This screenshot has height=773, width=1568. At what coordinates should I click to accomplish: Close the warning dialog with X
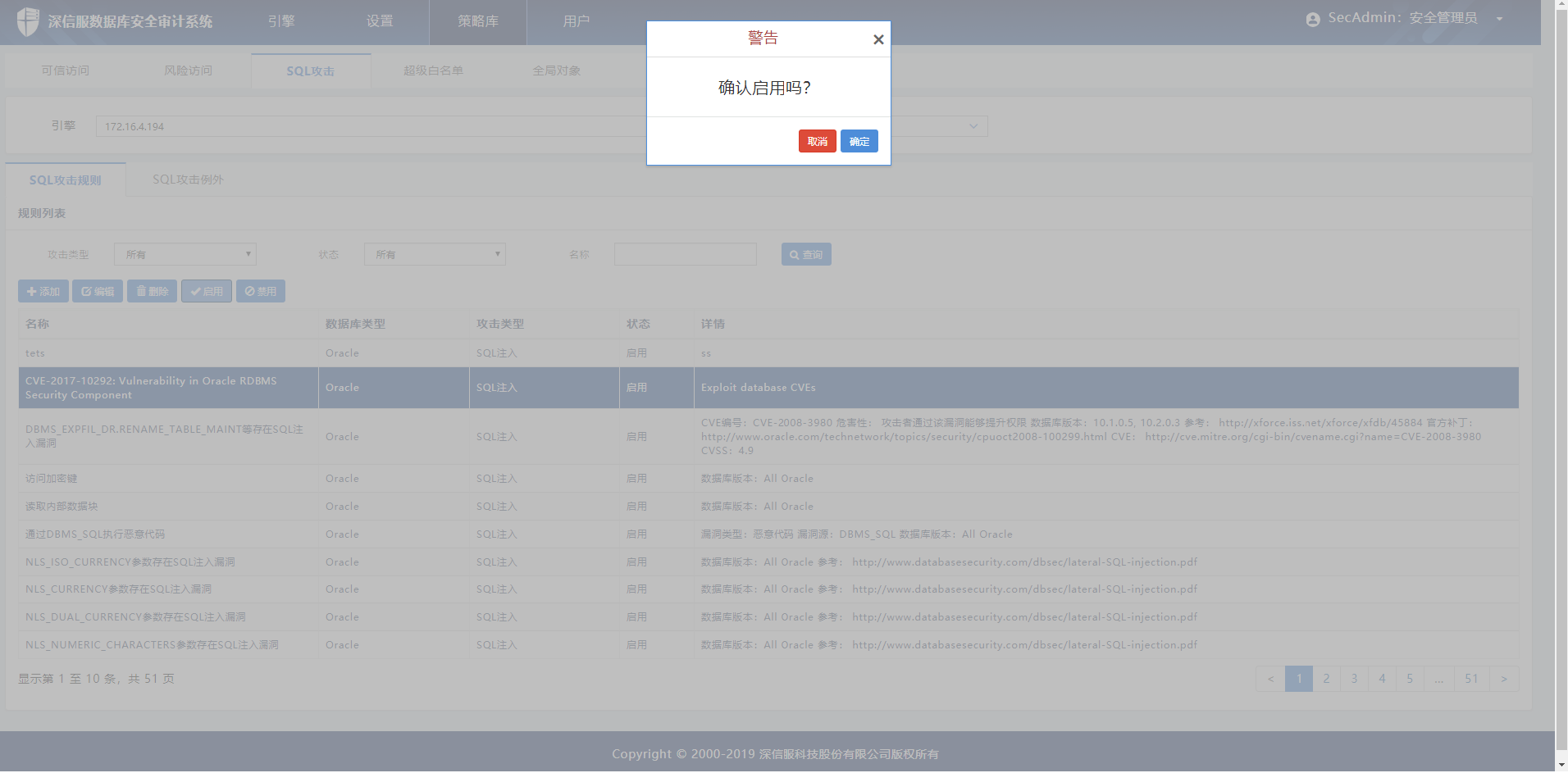click(878, 39)
